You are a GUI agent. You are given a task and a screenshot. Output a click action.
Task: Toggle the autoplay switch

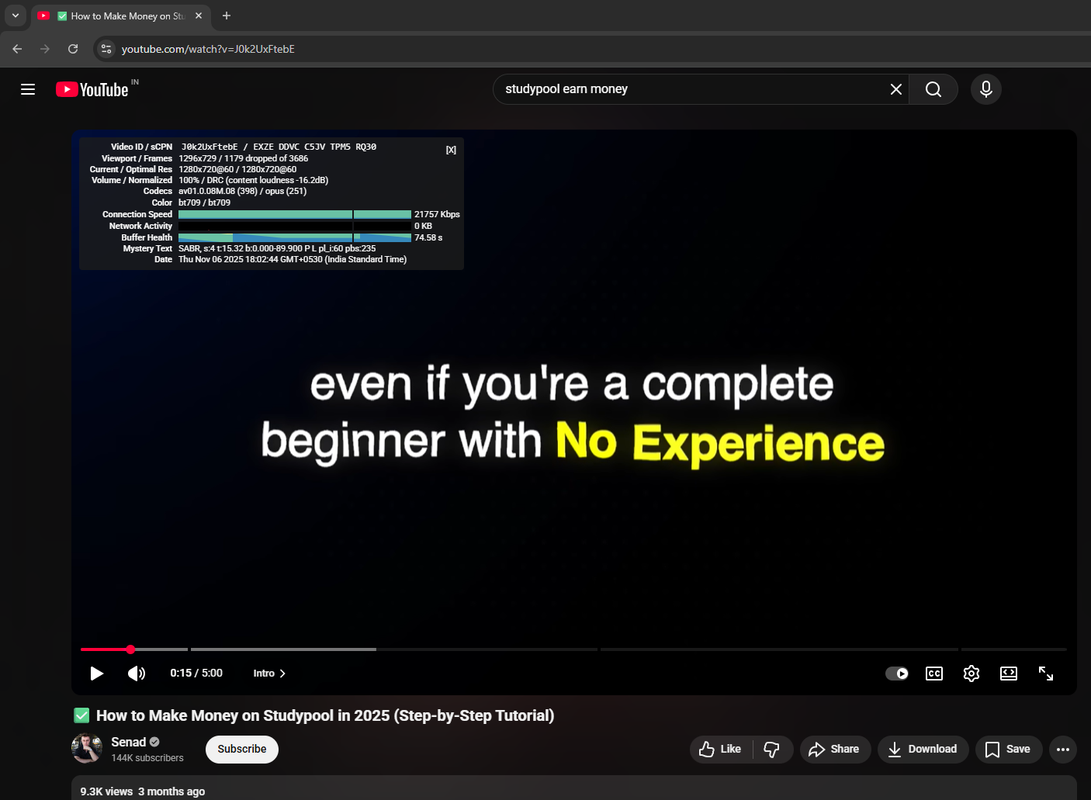(x=897, y=673)
